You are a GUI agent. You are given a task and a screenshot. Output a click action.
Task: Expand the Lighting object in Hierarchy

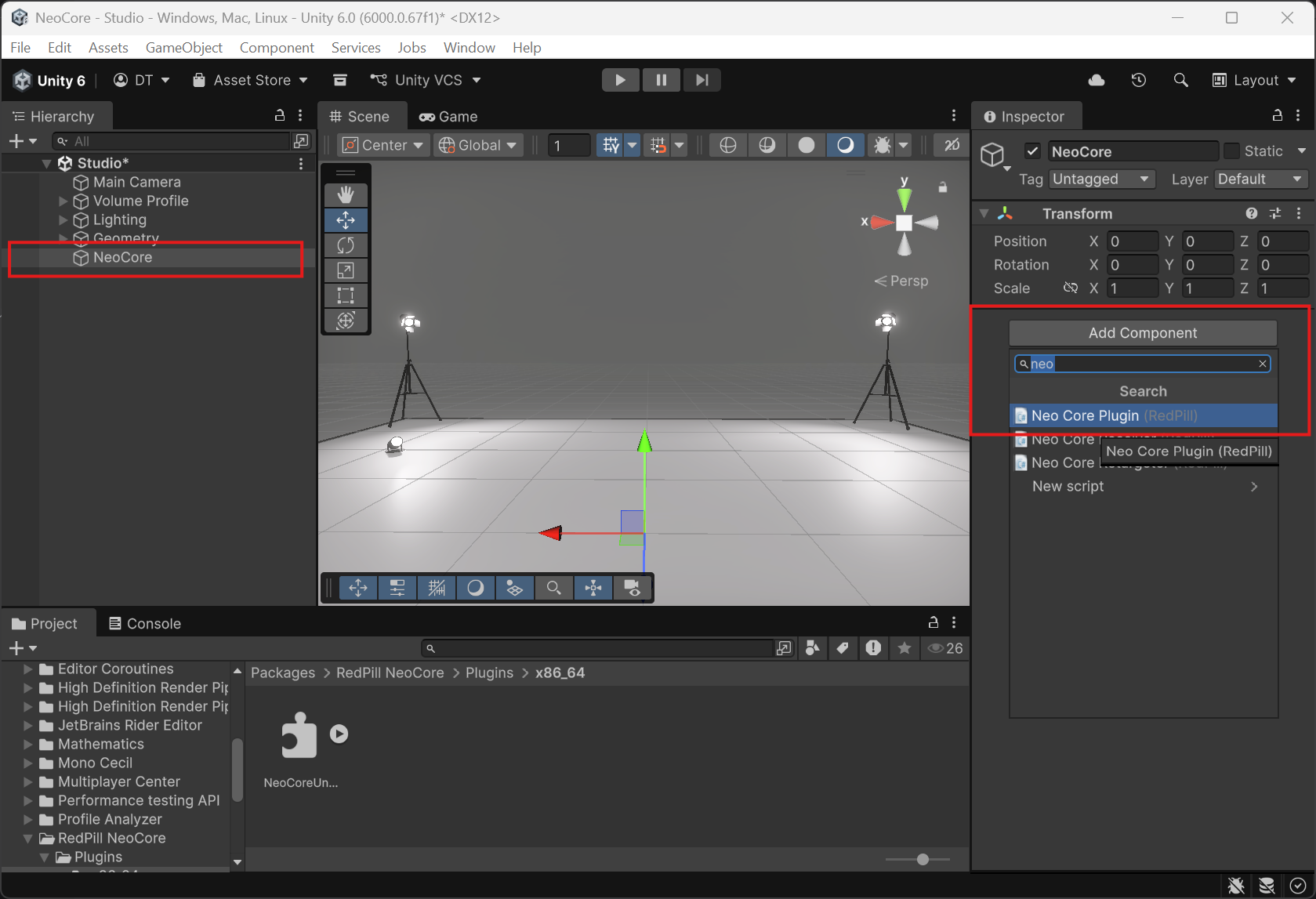(x=63, y=220)
